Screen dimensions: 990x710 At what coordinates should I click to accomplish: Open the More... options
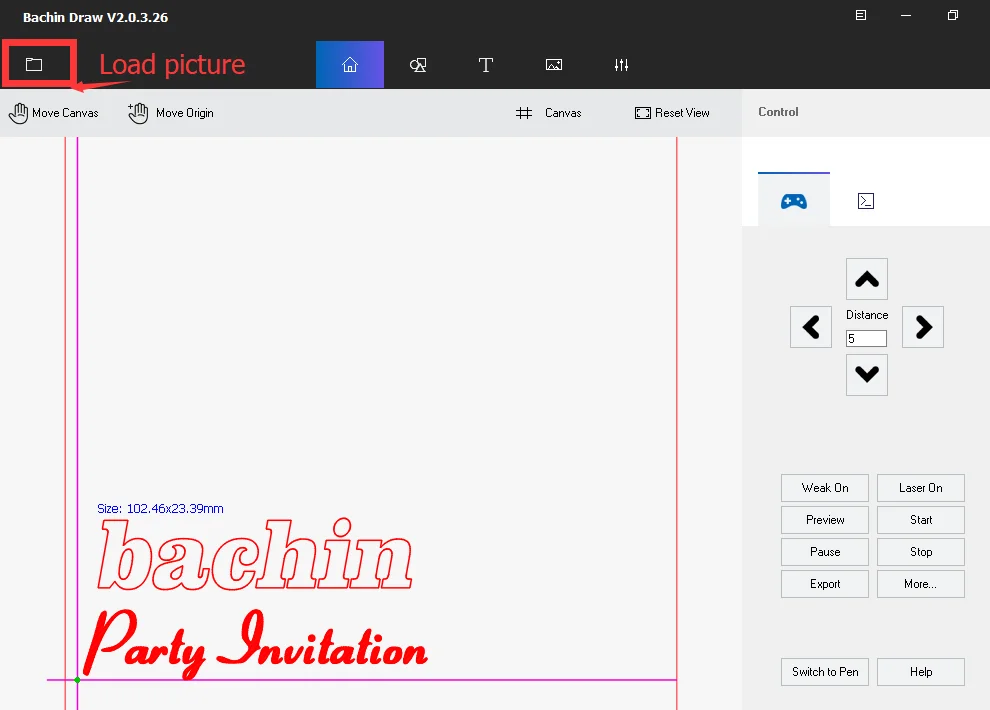[x=921, y=584]
